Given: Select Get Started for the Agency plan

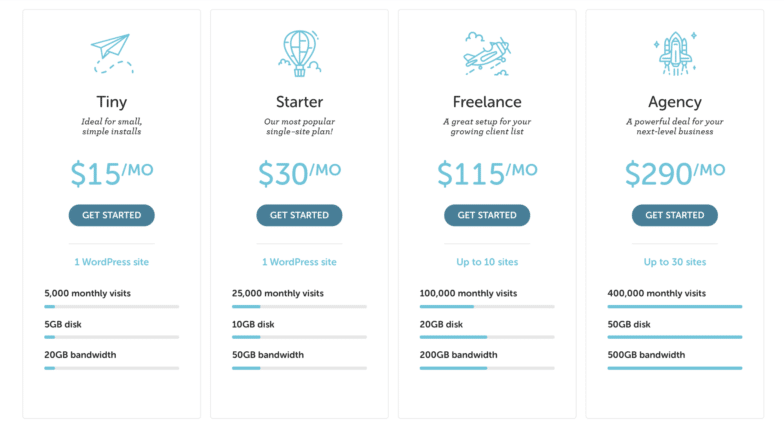Looking at the screenshot, I should coord(674,215).
